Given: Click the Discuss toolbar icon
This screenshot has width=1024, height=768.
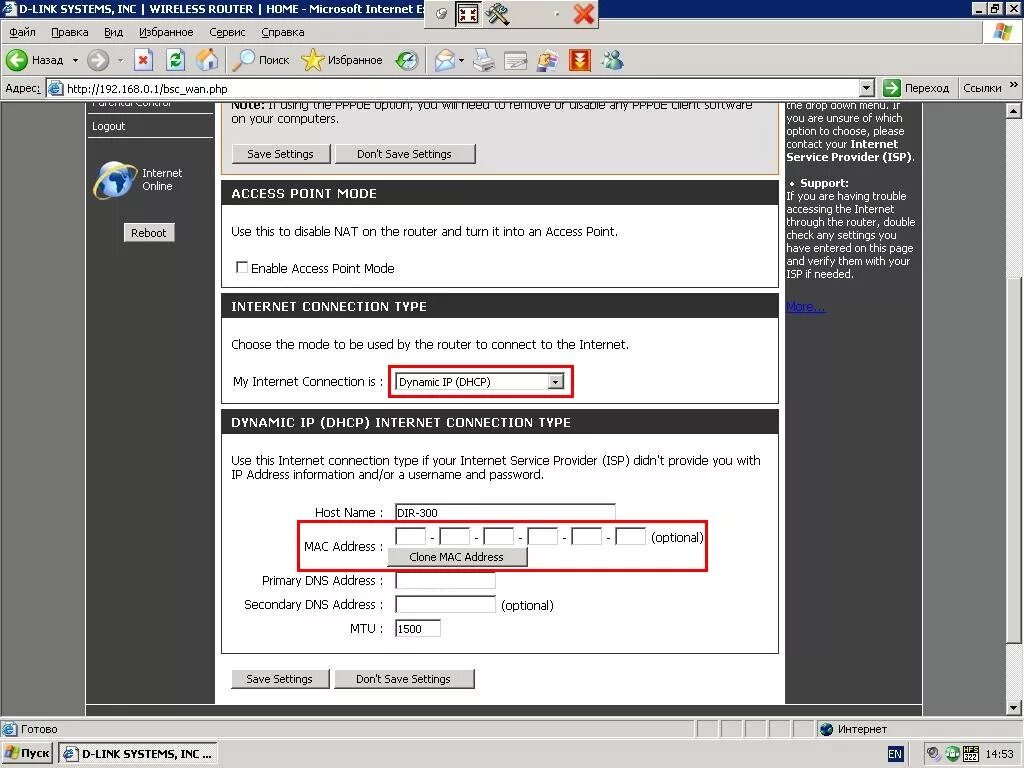Looking at the screenshot, I should (x=547, y=60).
